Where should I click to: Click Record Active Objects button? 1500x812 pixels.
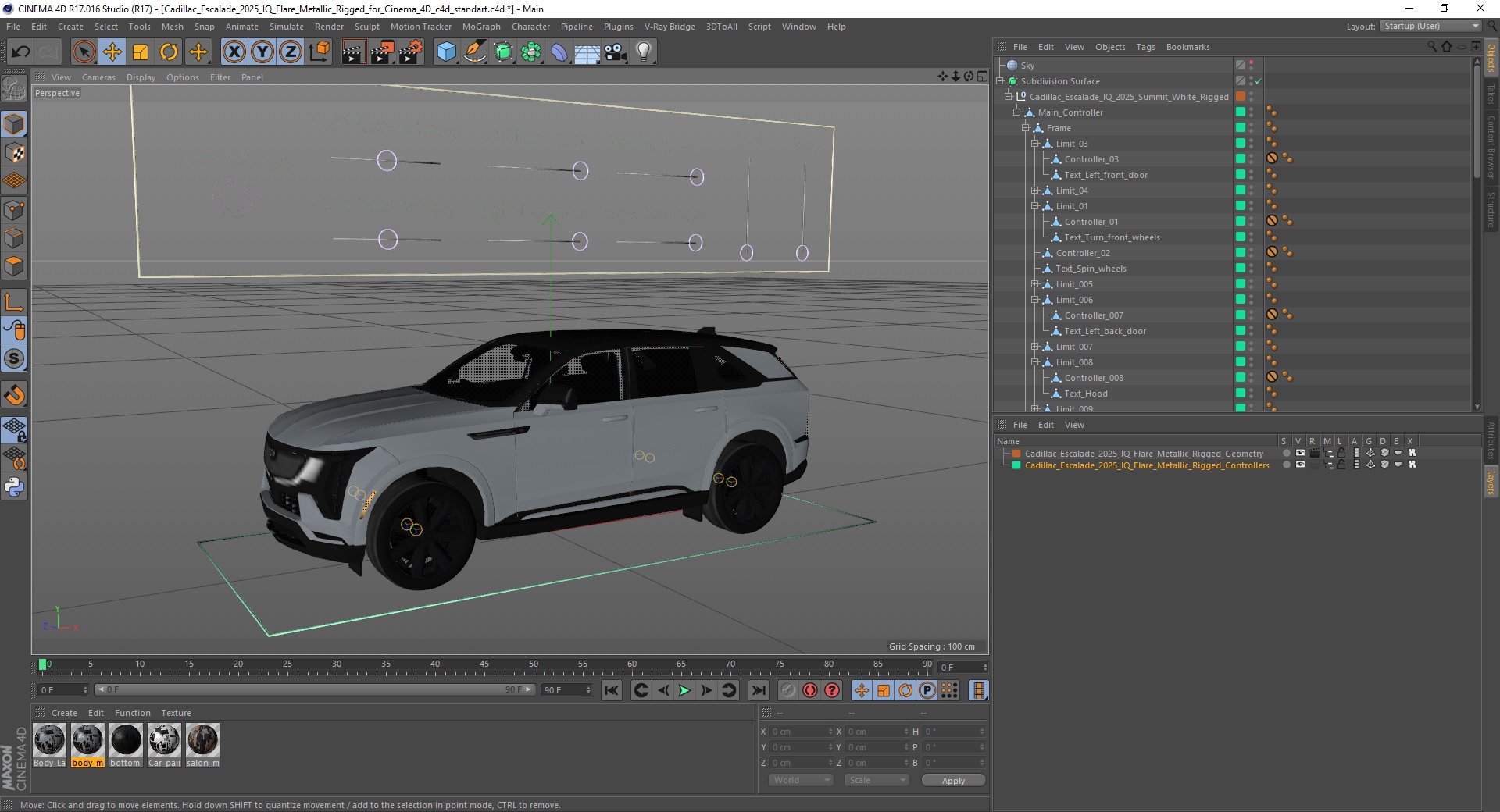coord(787,690)
